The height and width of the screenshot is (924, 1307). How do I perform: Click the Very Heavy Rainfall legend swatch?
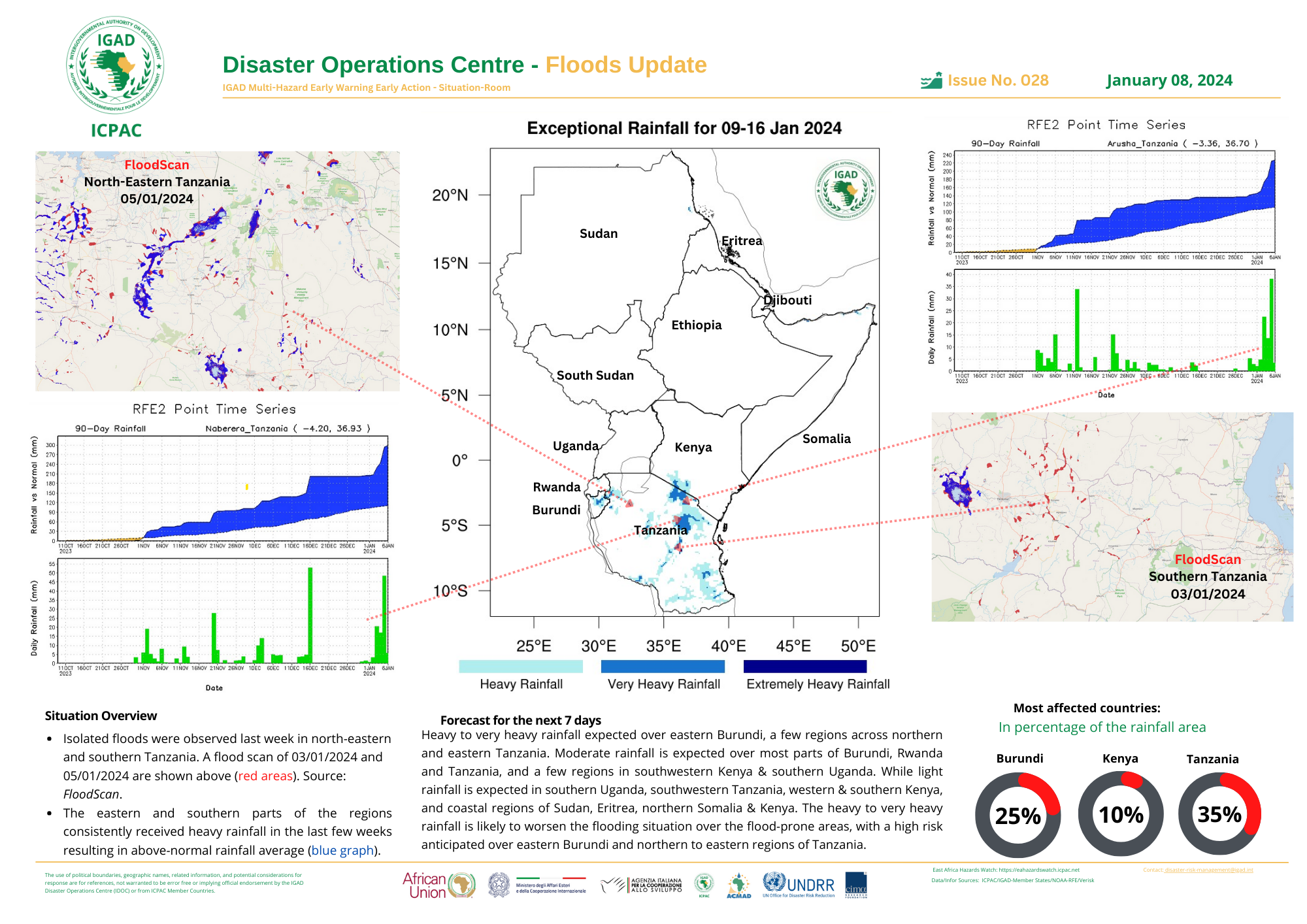(x=662, y=666)
